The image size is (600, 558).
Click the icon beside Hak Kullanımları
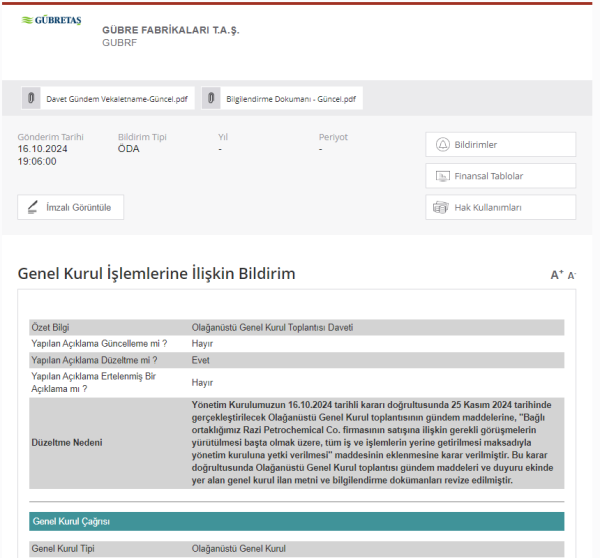[441, 208]
